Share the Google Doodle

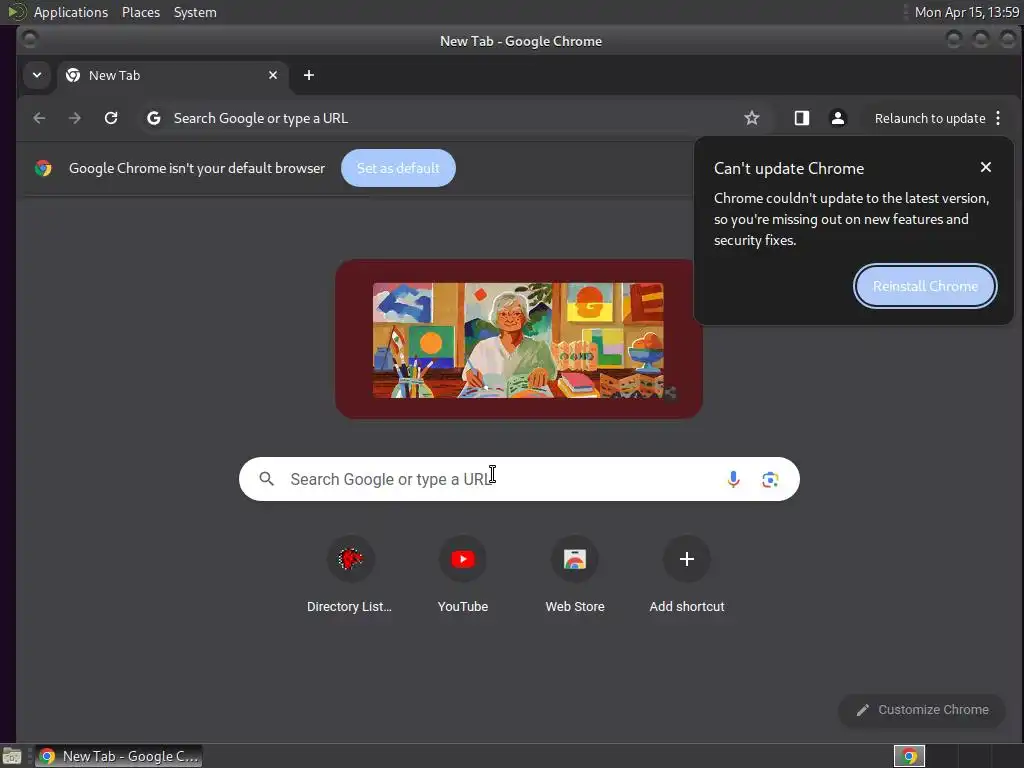pos(669,392)
